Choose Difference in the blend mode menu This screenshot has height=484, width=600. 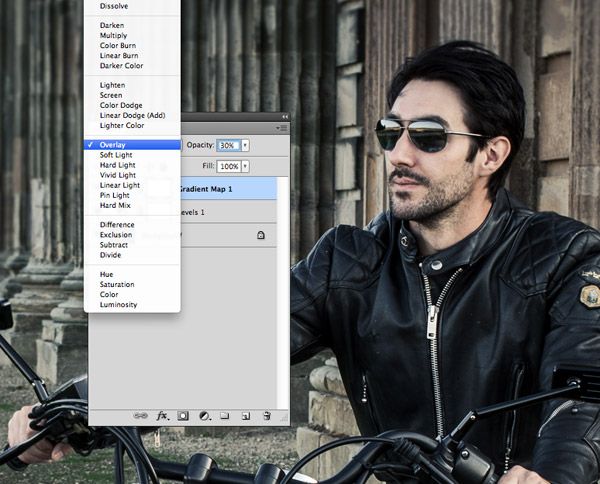(117, 225)
